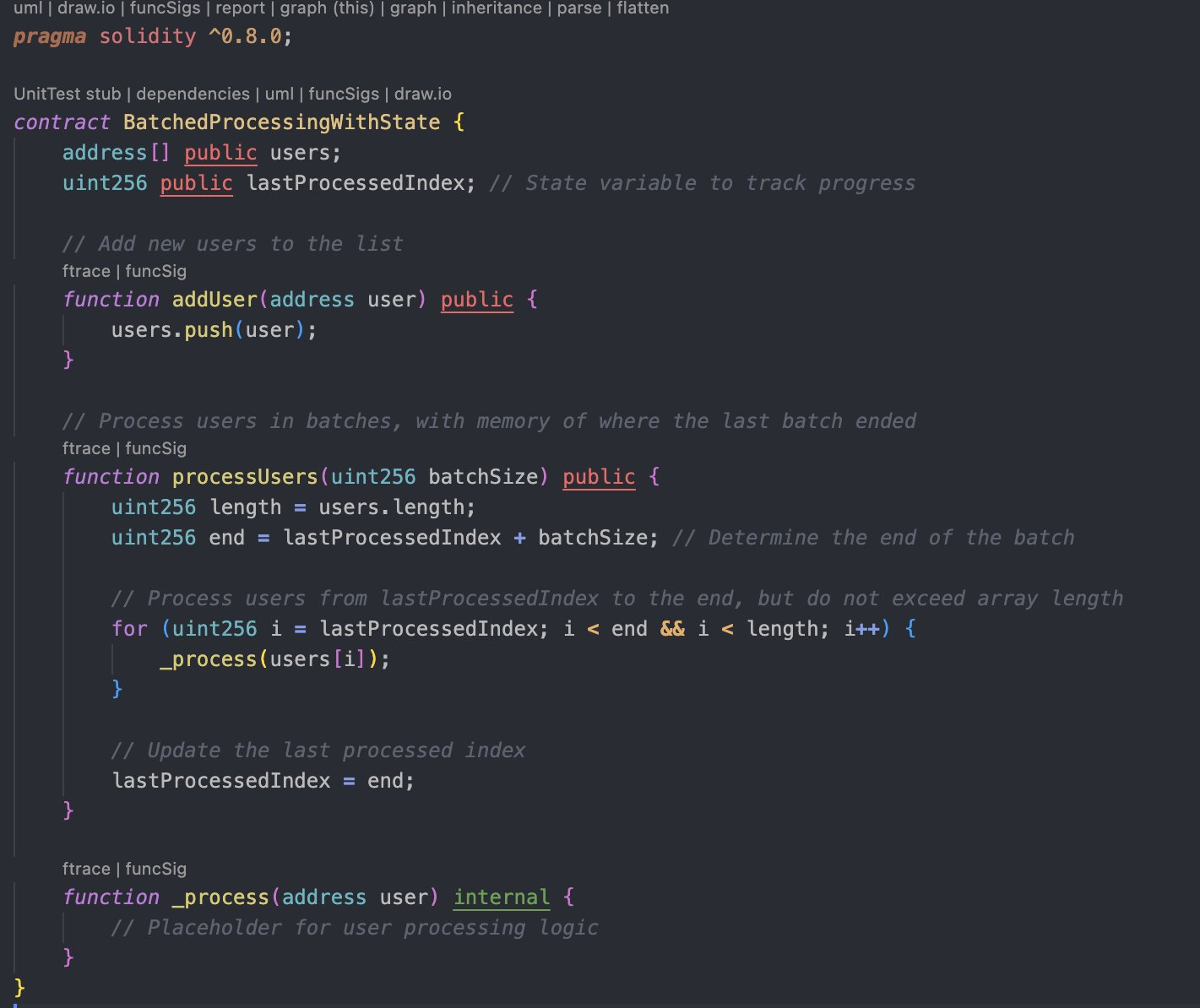1200x1008 pixels.
Task: Place the cursor on the 'users.push(user);' statement
Action: (214, 330)
